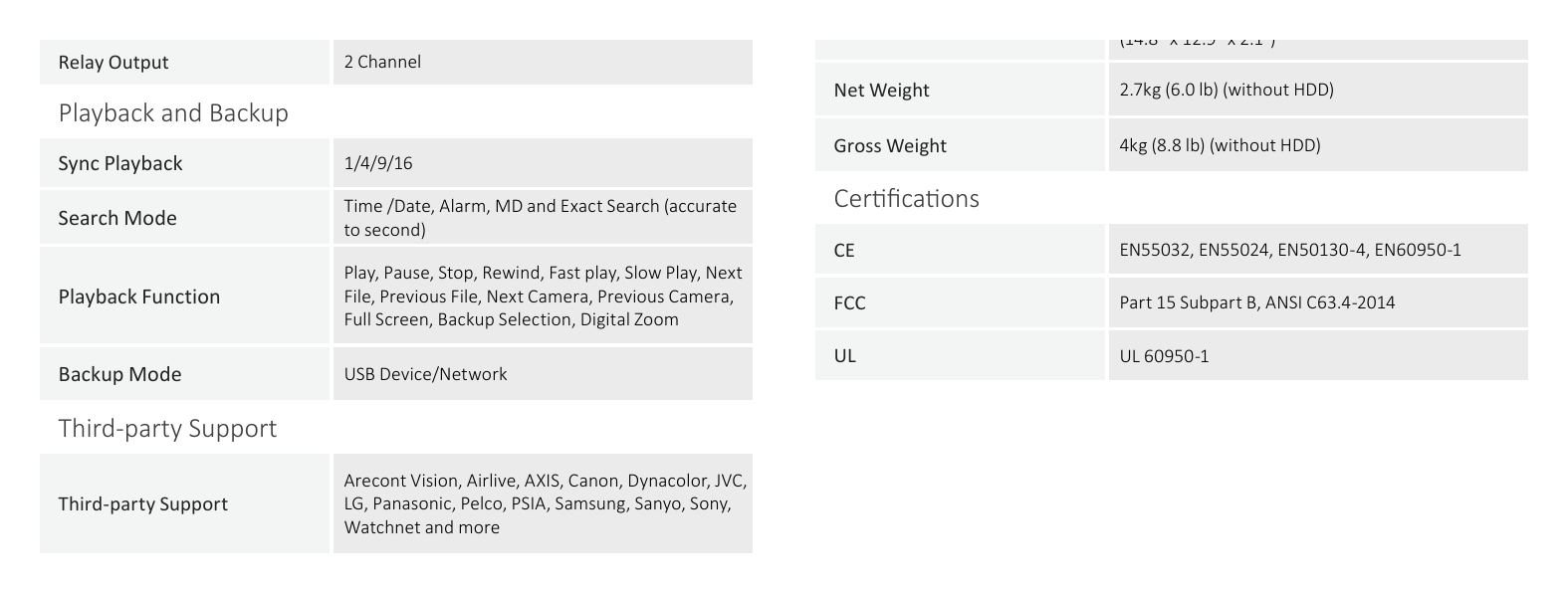The width and height of the screenshot is (1568, 593).
Task: Select the Search Mode row label
Action: pyautogui.click(x=117, y=218)
